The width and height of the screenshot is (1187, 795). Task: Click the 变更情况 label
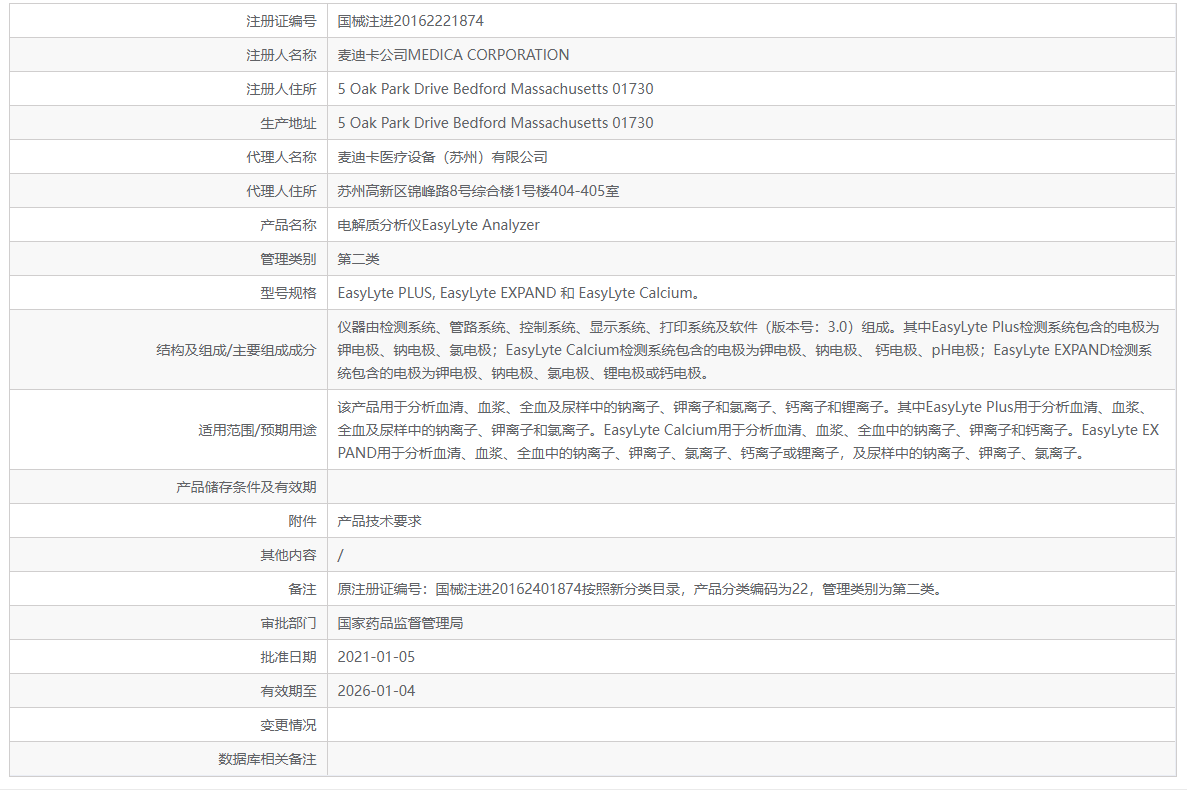288,726
